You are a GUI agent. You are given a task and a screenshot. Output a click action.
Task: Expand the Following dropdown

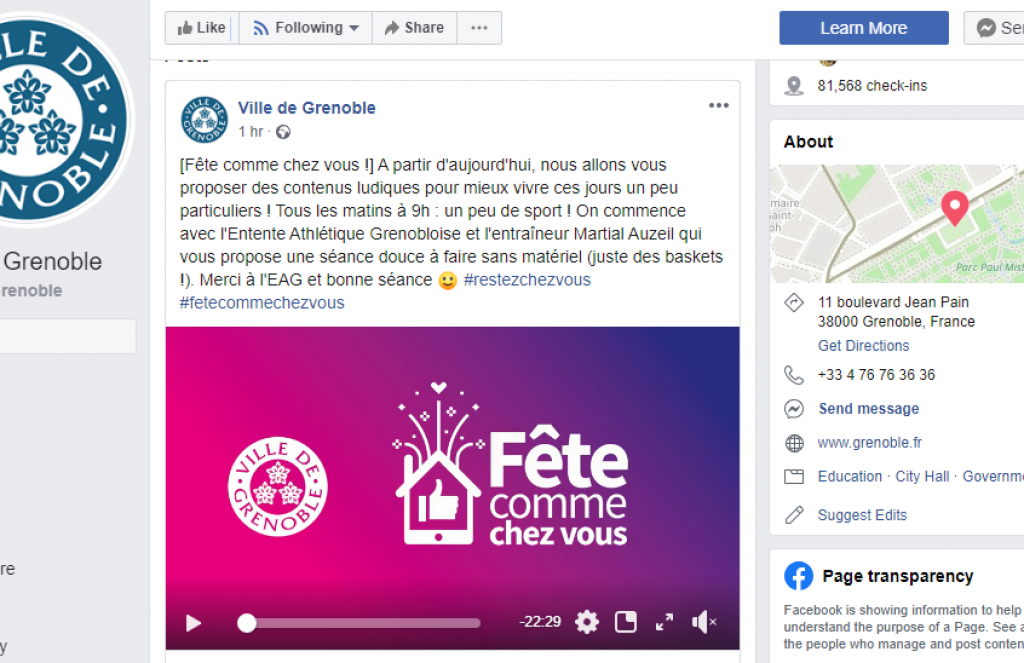tap(306, 28)
